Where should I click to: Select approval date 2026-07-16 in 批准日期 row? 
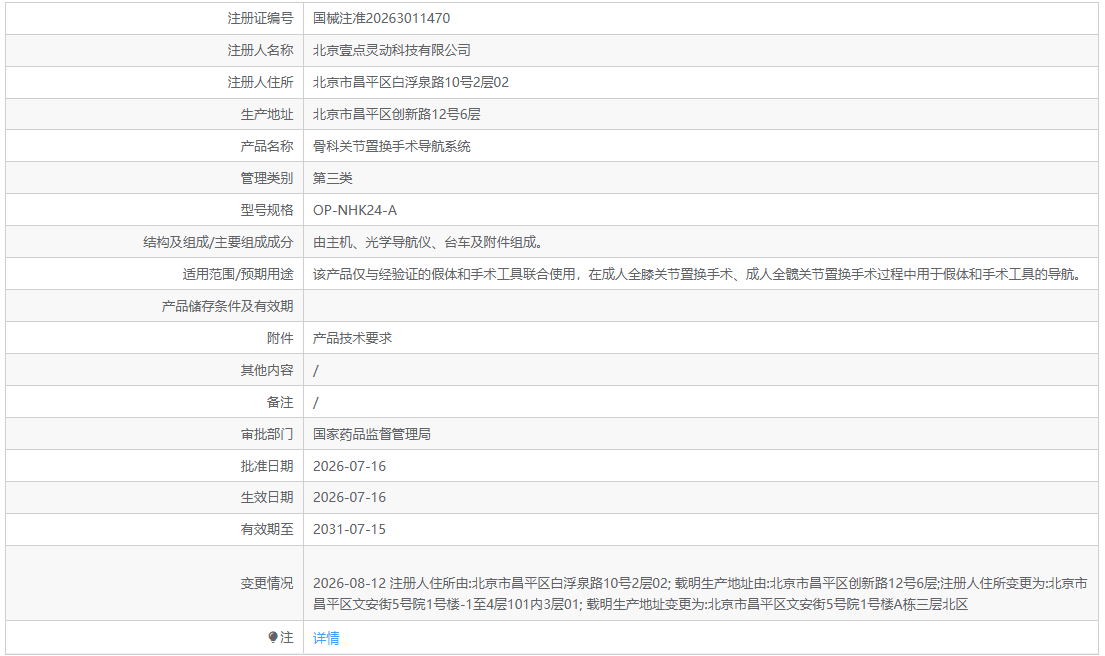350,466
